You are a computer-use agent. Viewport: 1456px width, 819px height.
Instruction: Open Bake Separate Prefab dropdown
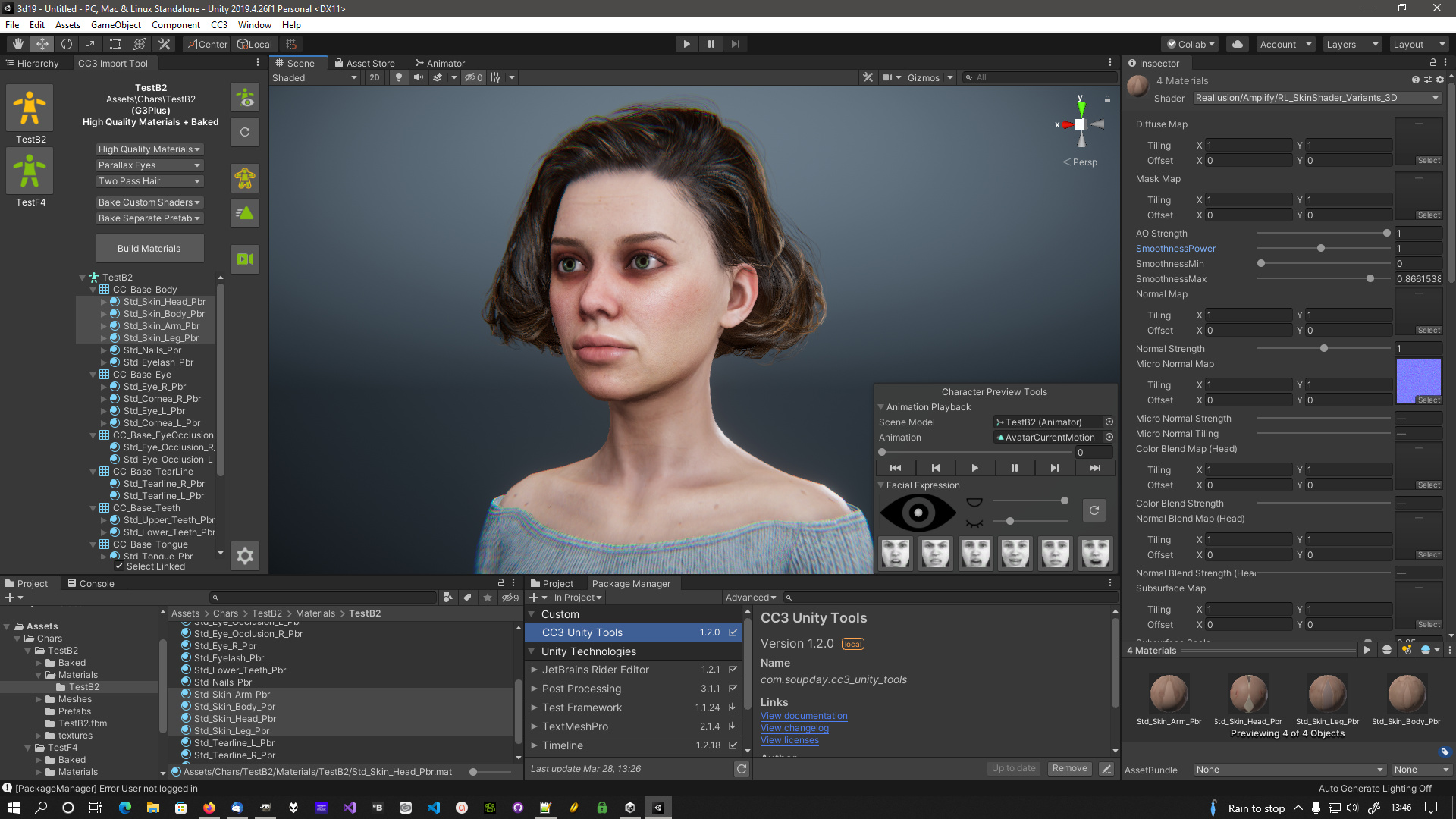tap(149, 218)
